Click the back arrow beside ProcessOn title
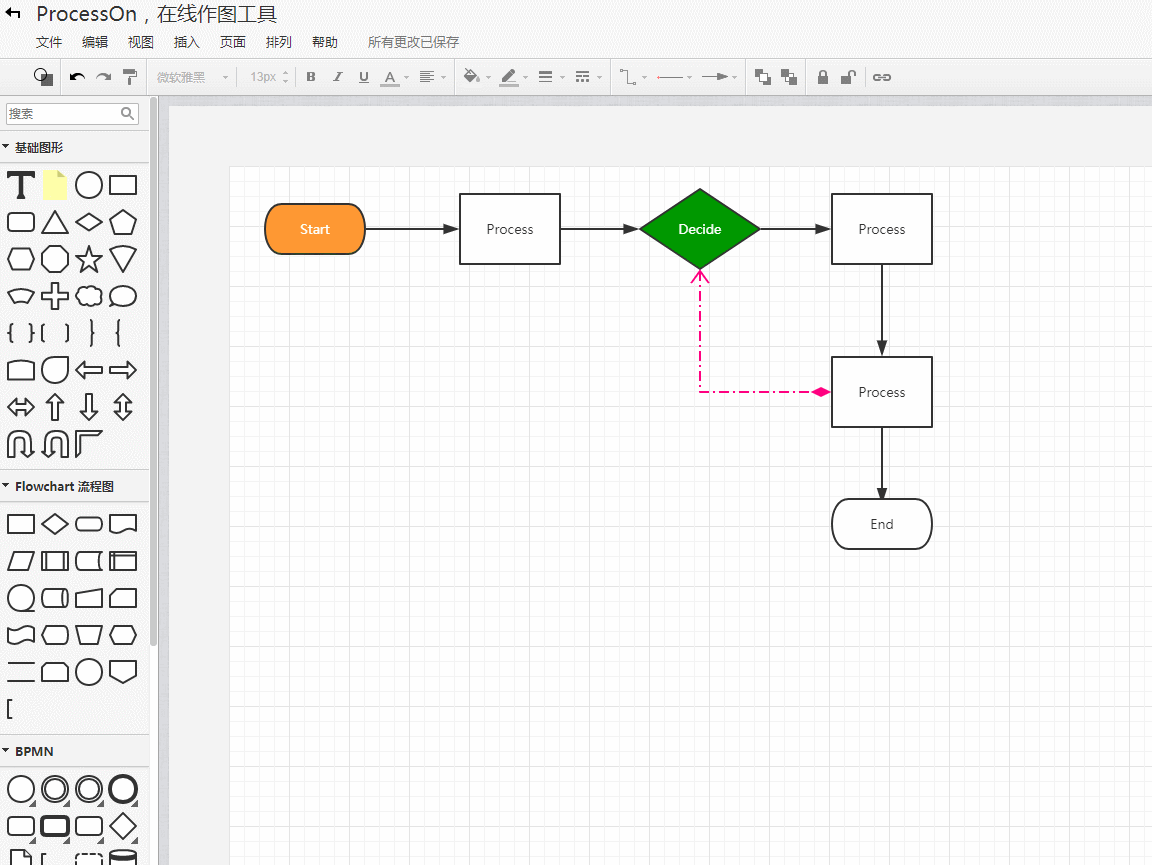This screenshot has width=1152, height=865. (14, 14)
